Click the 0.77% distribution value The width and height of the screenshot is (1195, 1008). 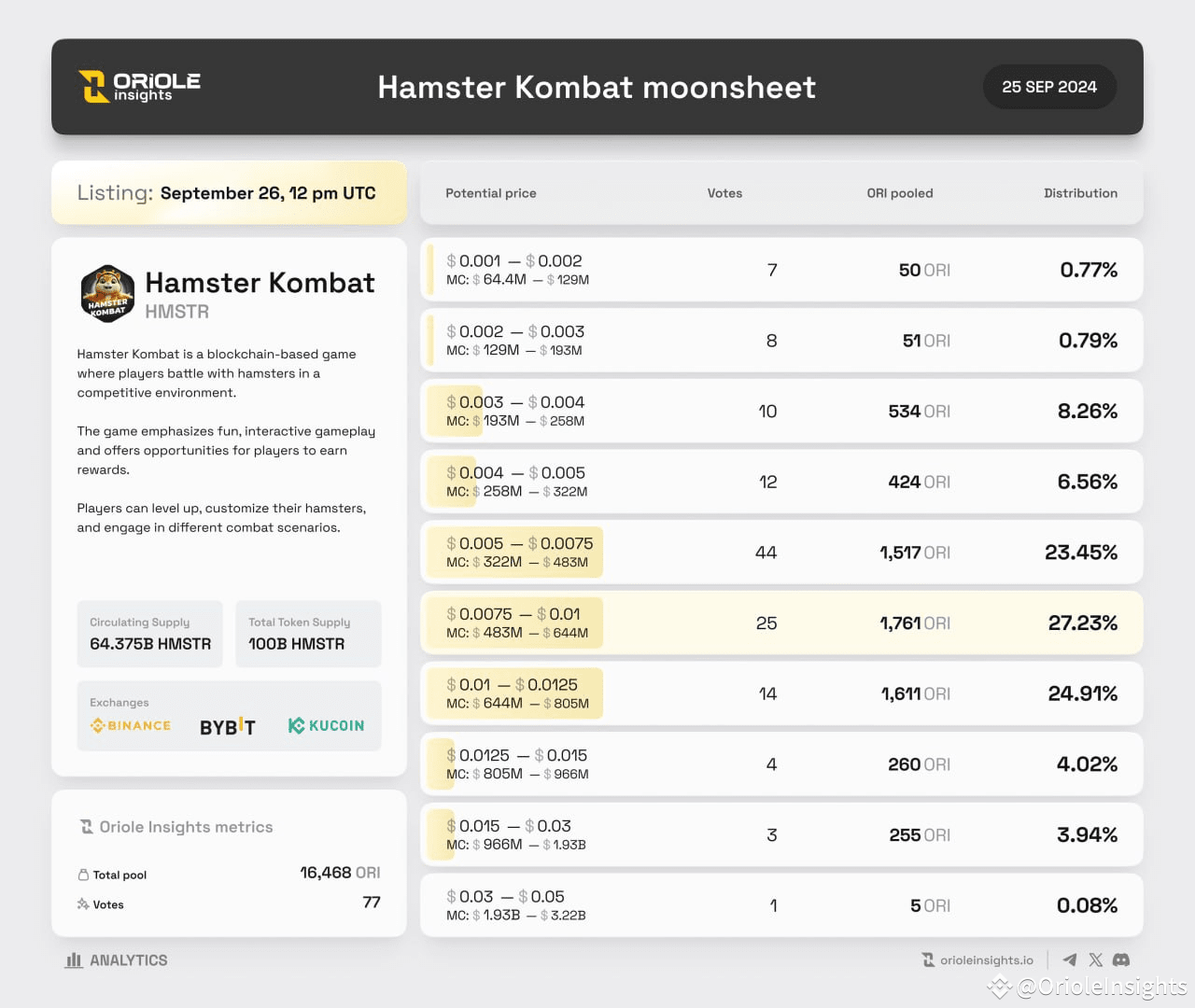click(1089, 270)
